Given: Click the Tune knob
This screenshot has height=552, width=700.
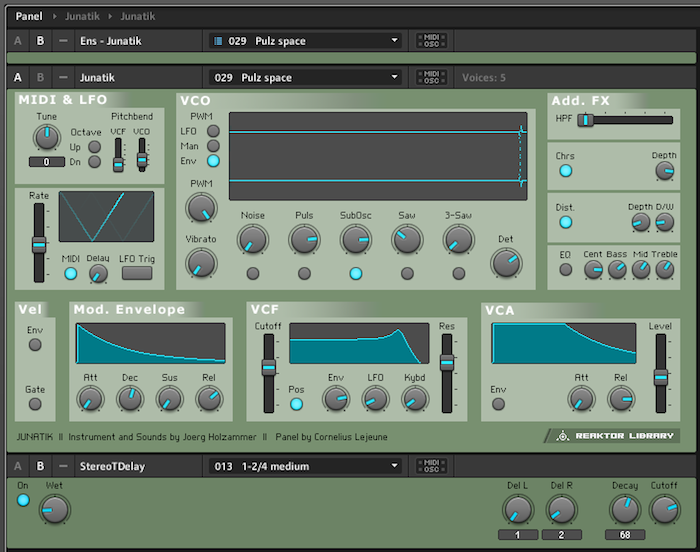Looking at the screenshot, I should 46,137.
